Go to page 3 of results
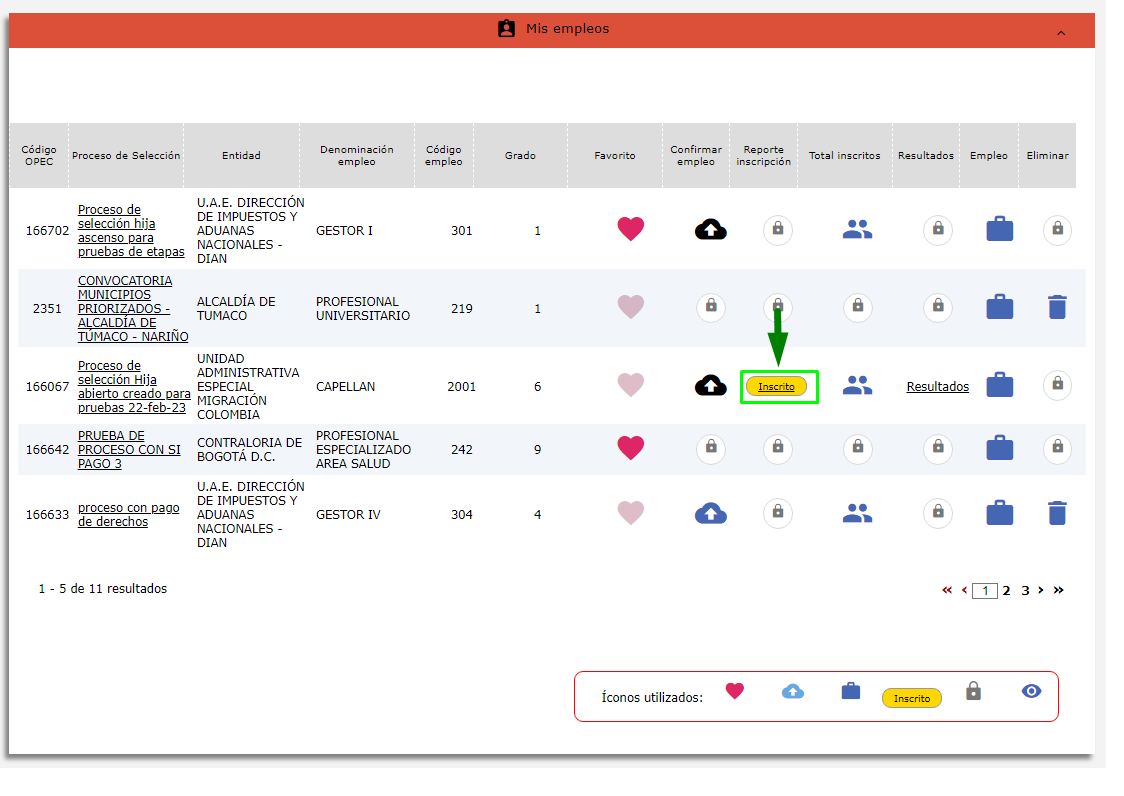1124x796 pixels. pos(1025,591)
